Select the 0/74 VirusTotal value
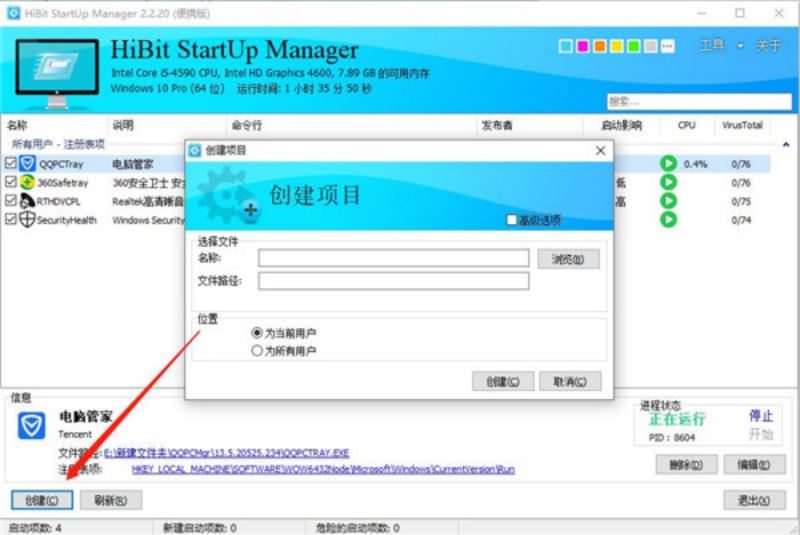This screenshot has height=535, width=800. (741, 220)
